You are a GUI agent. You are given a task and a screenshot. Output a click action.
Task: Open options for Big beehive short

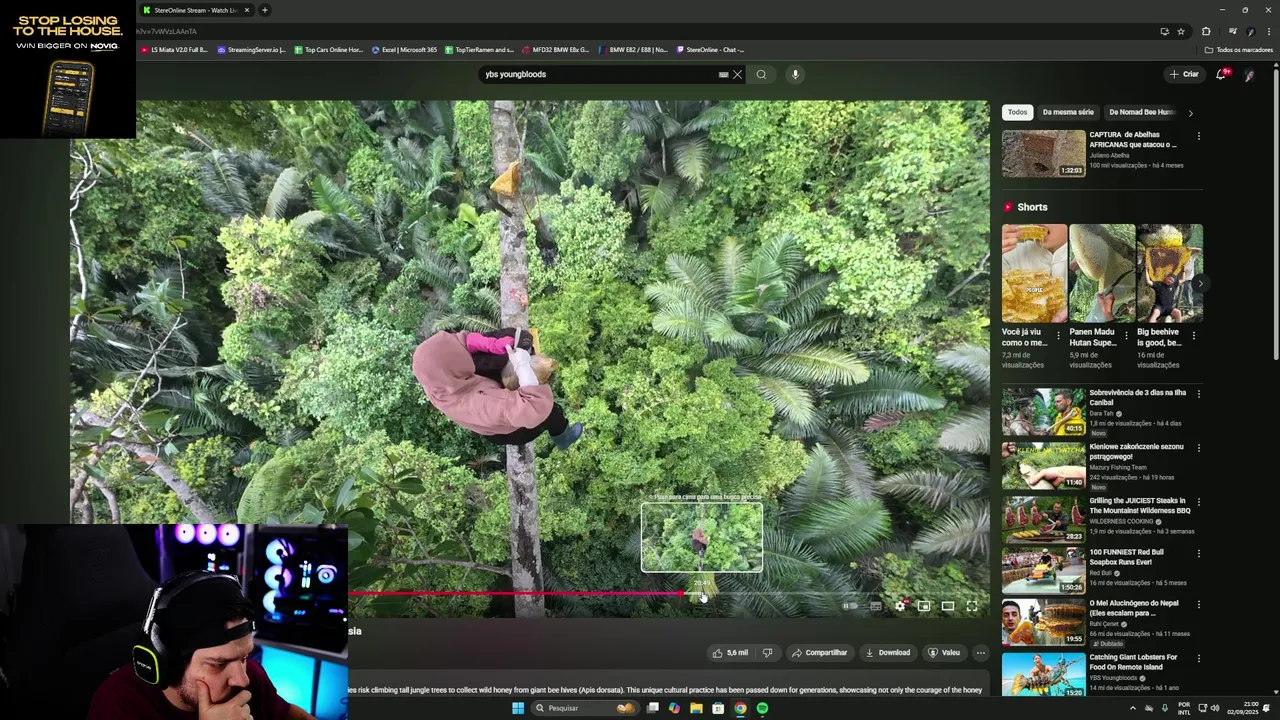pyautogui.click(x=1193, y=335)
